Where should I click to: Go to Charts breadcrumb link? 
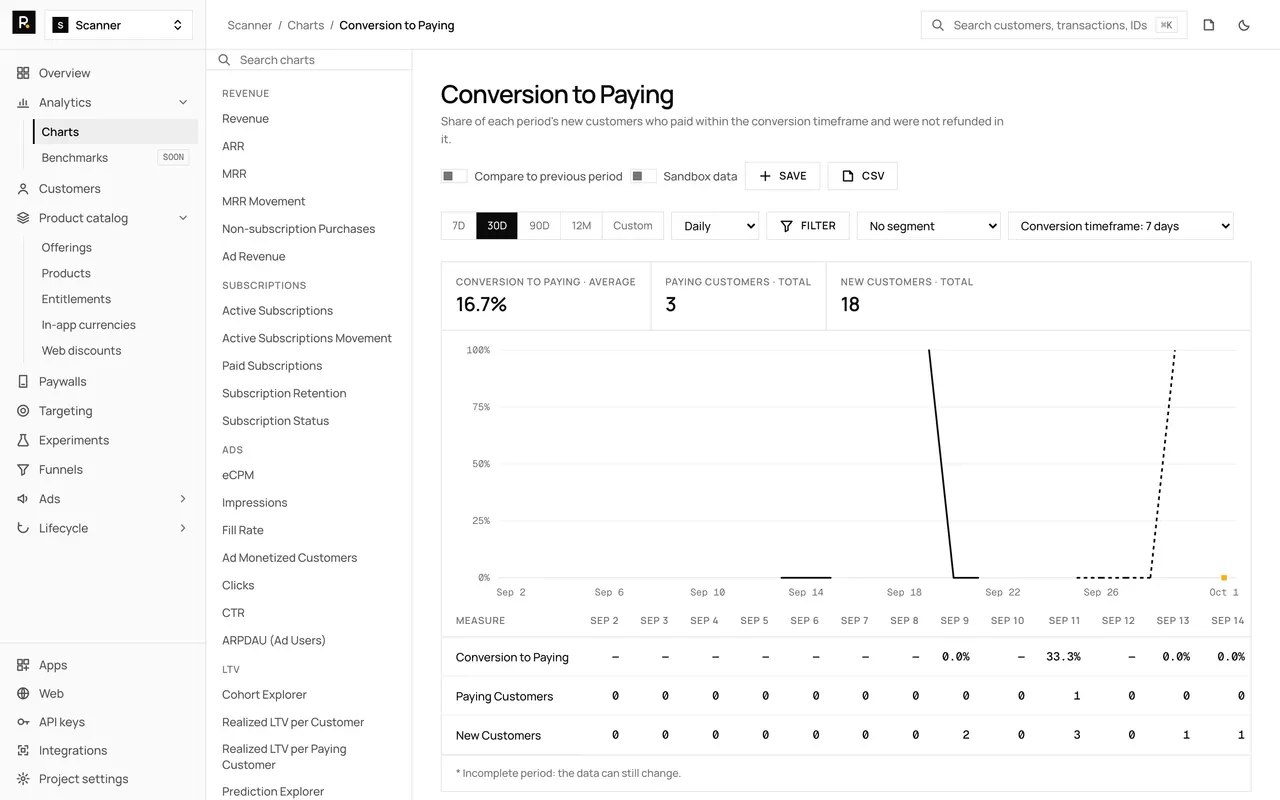tap(306, 25)
